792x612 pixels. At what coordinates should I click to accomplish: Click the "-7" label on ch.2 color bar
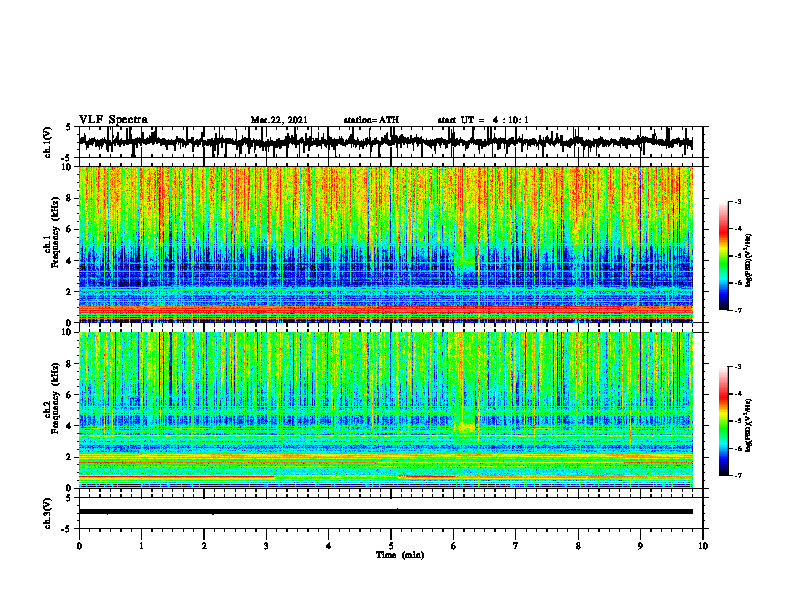pyautogui.click(x=737, y=476)
